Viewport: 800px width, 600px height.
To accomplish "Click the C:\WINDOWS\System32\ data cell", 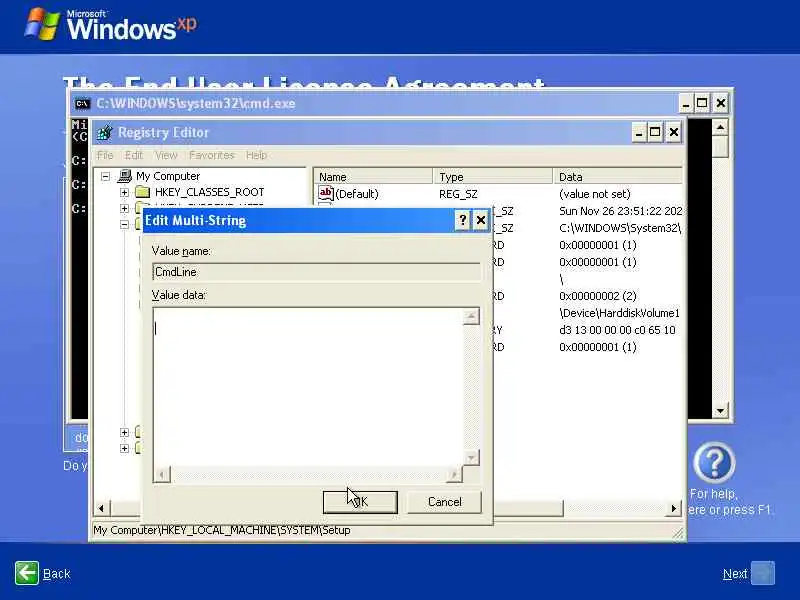I will pyautogui.click(x=620, y=228).
